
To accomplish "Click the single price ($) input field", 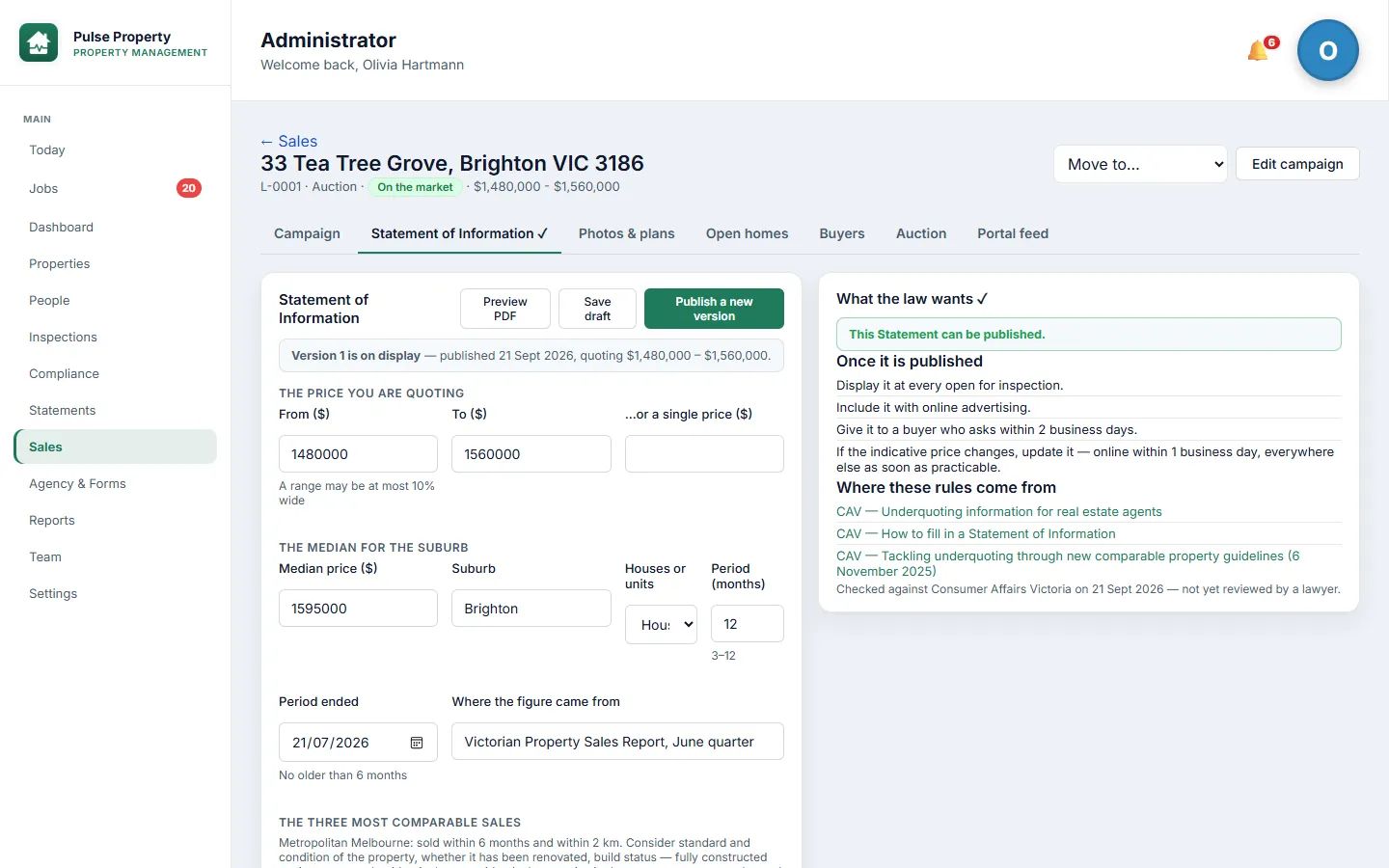I will click(704, 454).
